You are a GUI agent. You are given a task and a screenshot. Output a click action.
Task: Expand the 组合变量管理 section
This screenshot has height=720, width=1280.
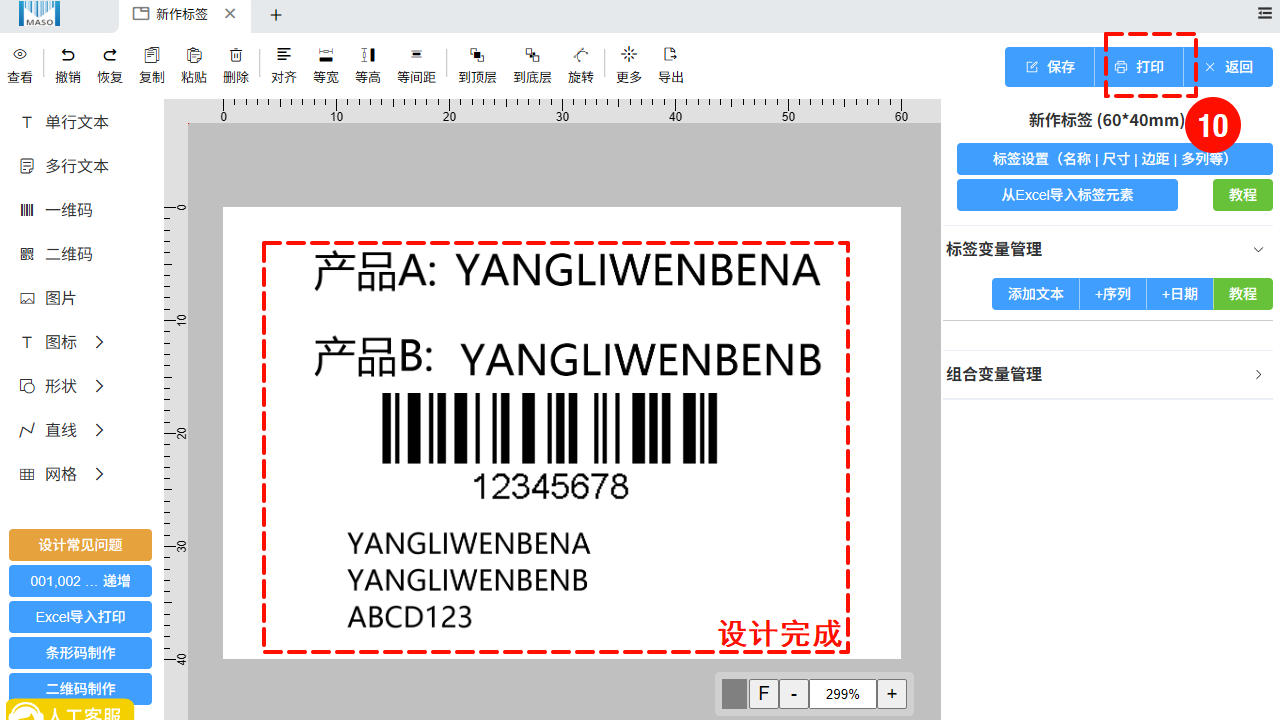[1258, 374]
